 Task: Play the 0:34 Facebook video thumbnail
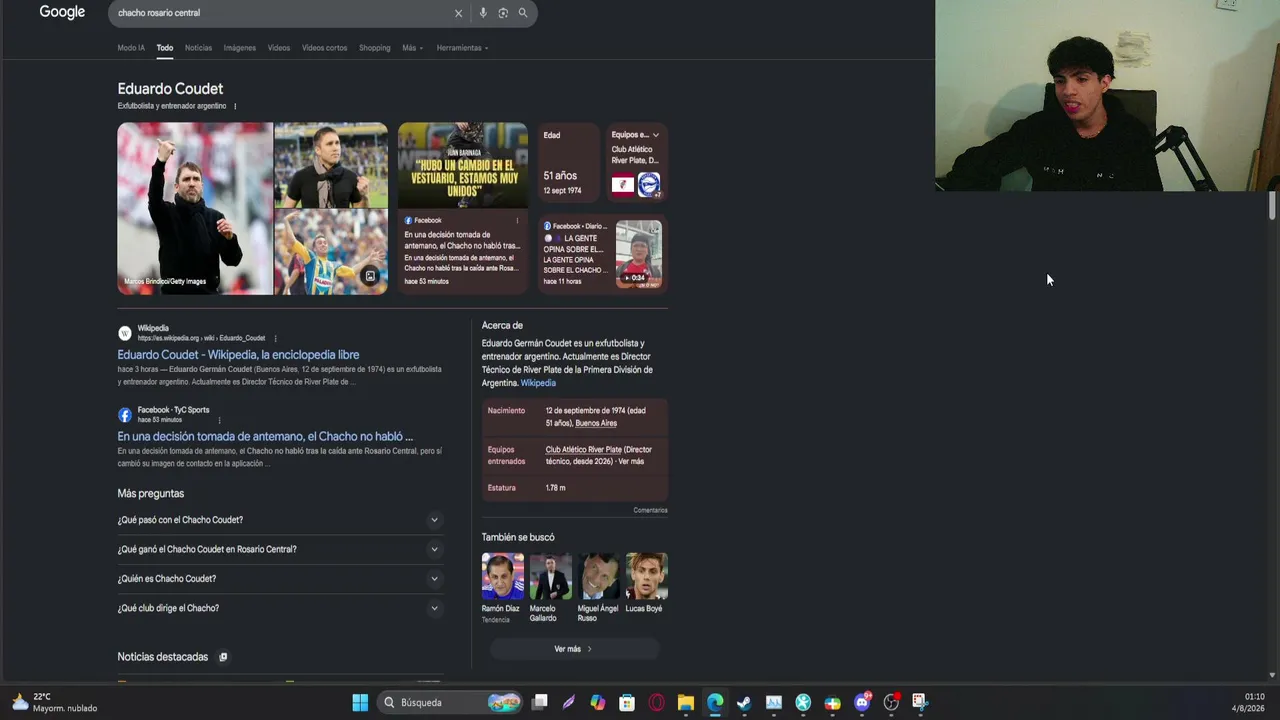click(x=638, y=255)
